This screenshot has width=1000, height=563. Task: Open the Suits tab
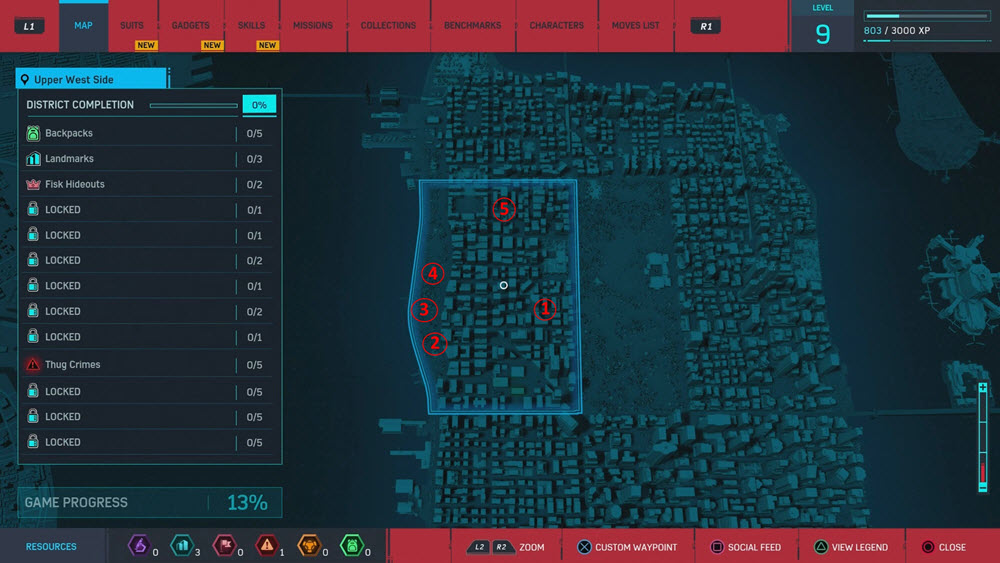tap(132, 26)
